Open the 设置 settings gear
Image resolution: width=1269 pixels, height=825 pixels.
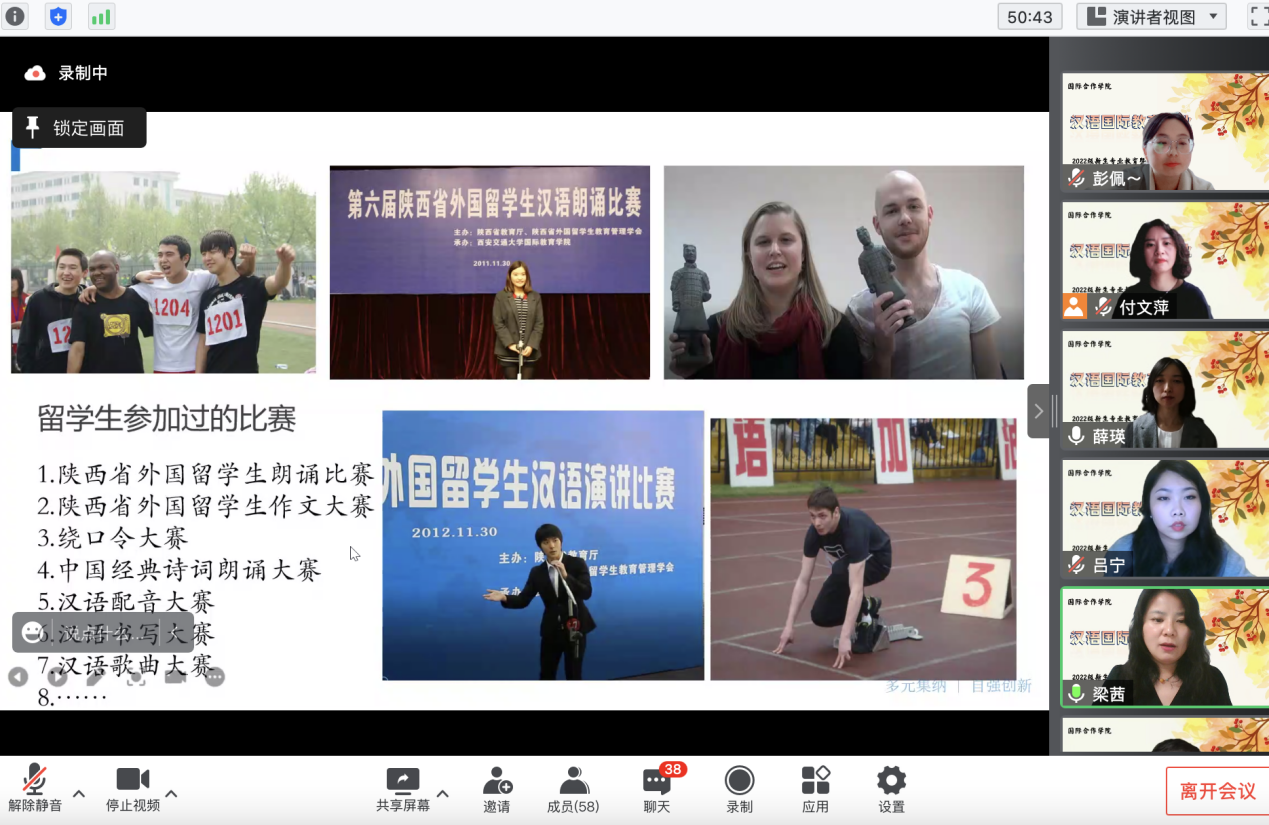click(x=891, y=789)
